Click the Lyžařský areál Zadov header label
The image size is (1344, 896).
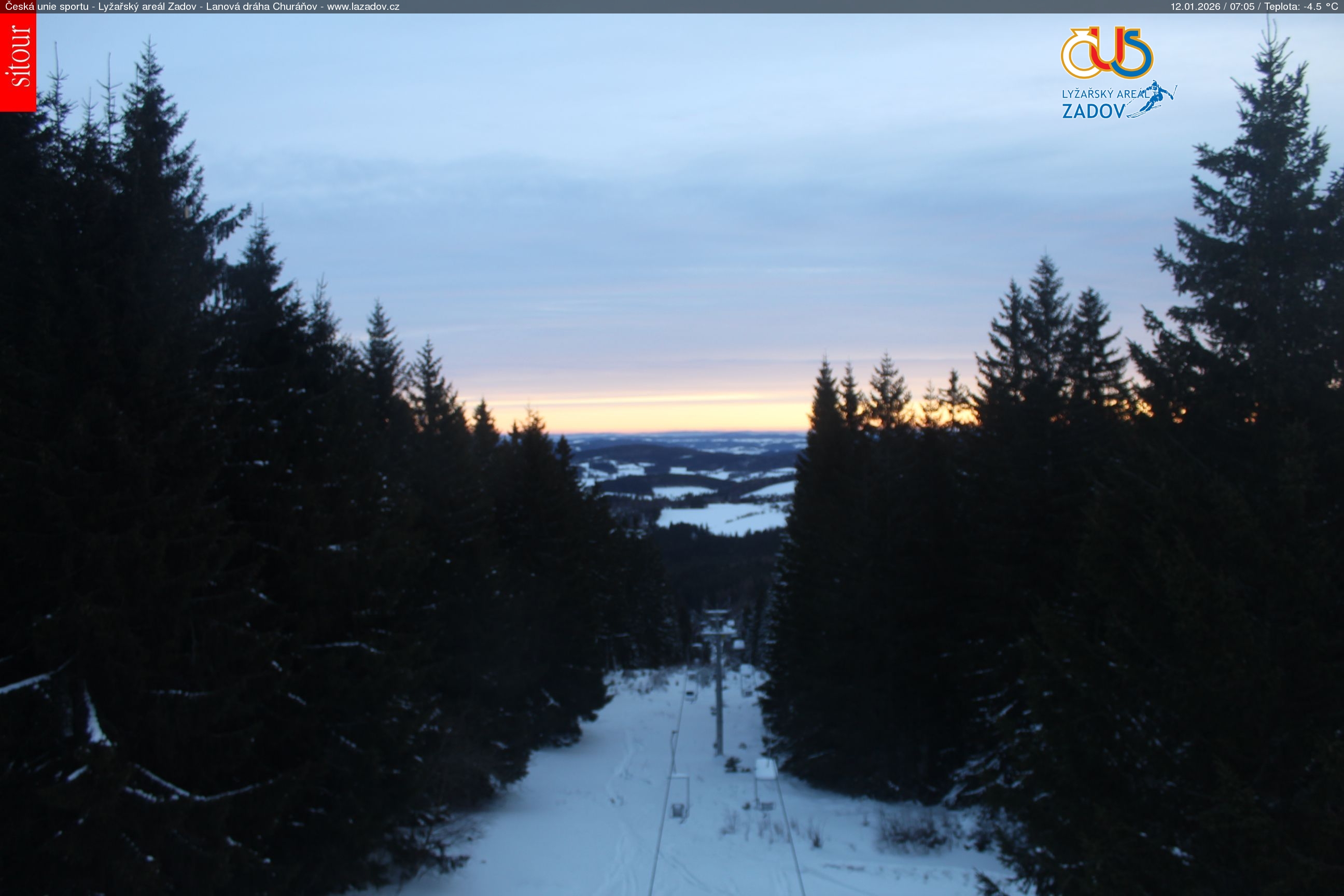[x=147, y=7]
